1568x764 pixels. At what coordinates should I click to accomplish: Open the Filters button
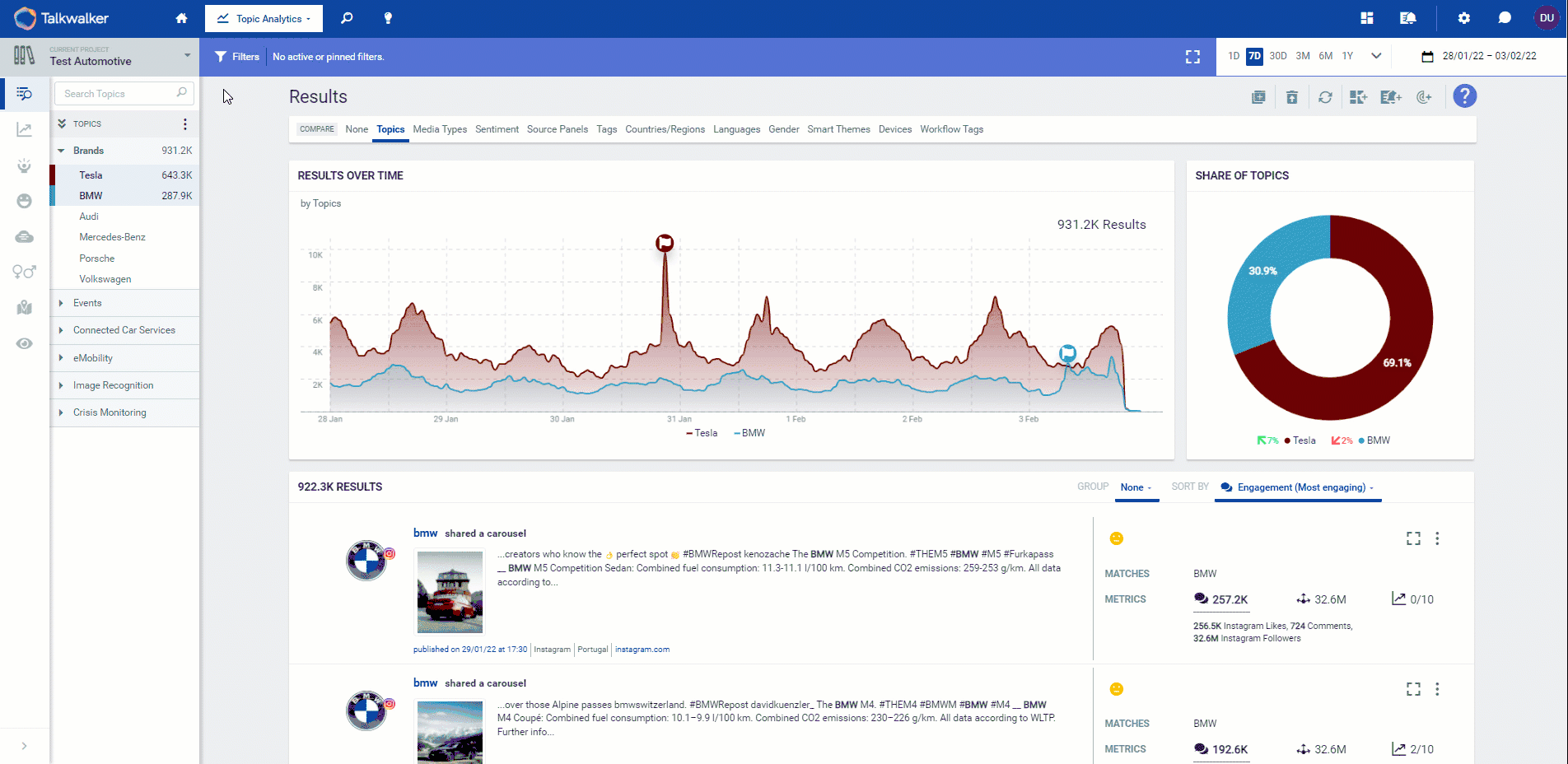[x=237, y=57]
